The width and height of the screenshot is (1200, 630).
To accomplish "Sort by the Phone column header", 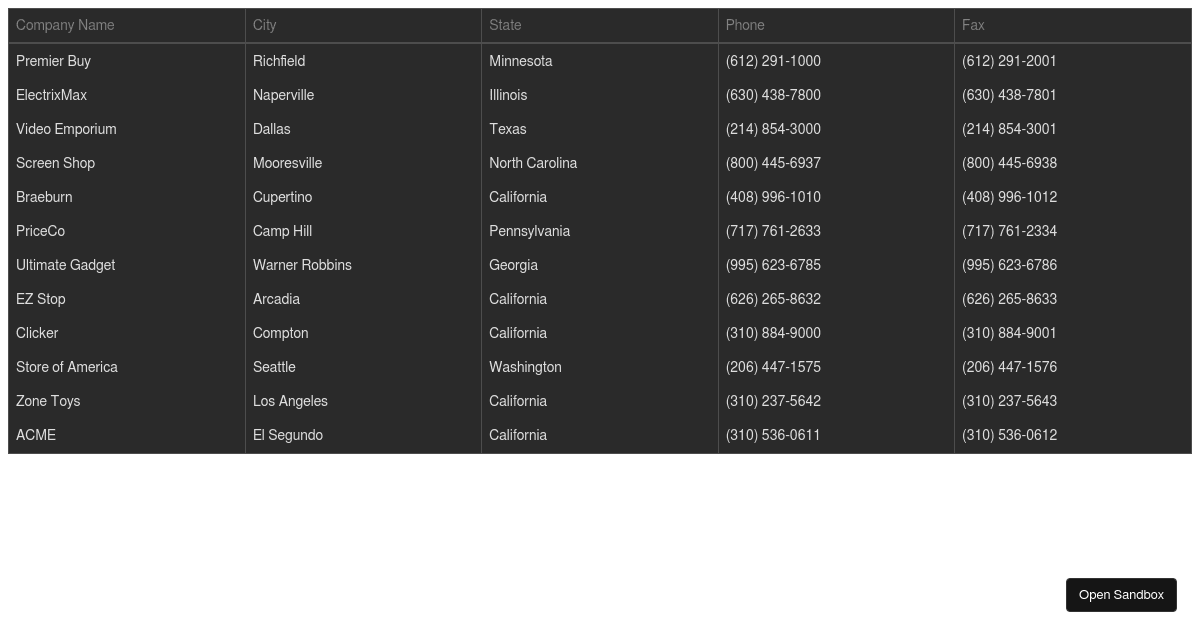I will pyautogui.click(x=745, y=25).
